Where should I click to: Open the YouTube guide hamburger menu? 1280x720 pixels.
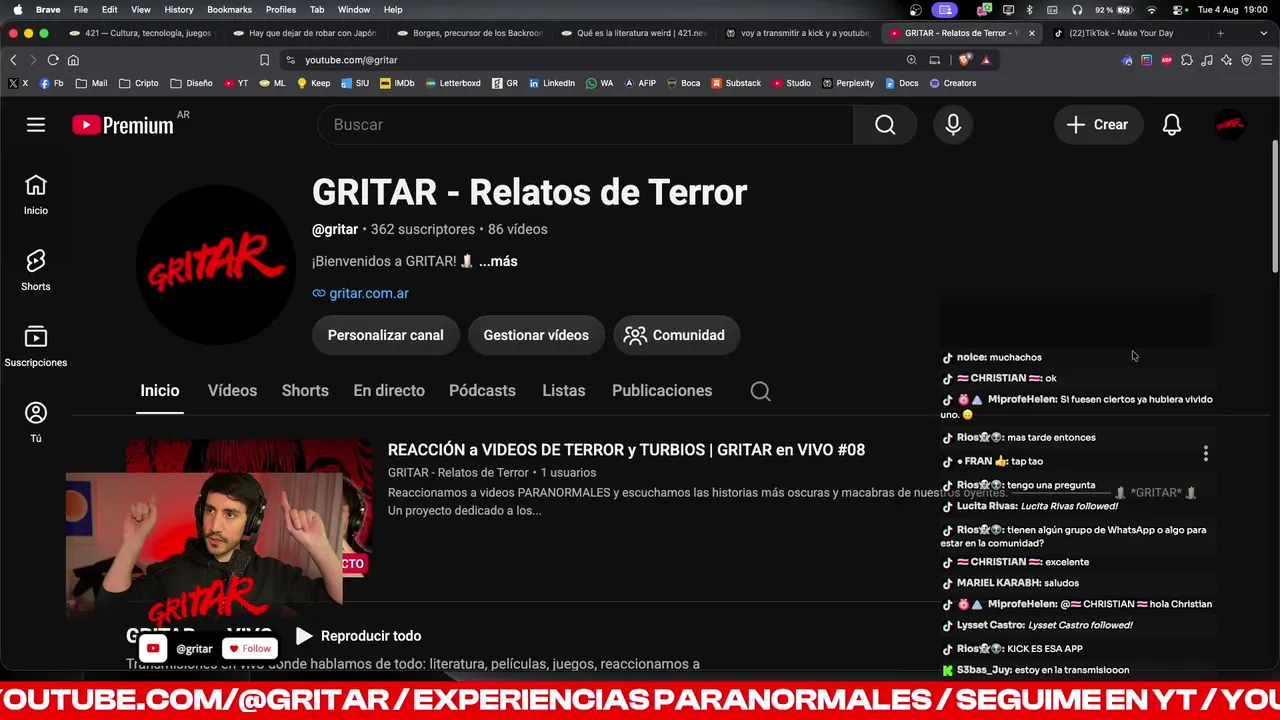coord(36,125)
